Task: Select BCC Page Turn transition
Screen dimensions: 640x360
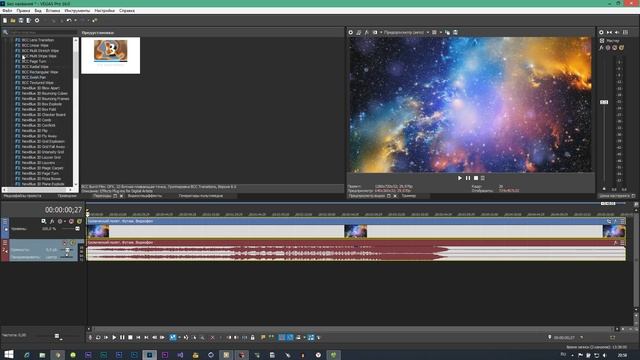Action: [x=34, y=61]
